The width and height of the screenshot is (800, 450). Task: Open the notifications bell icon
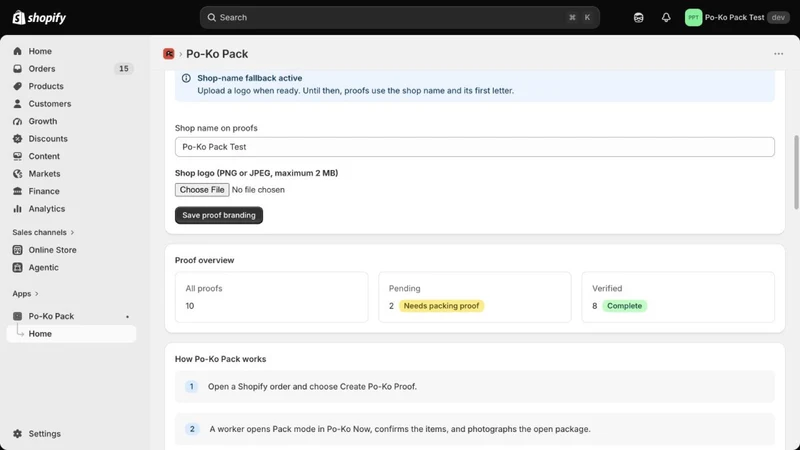[666, 17]
